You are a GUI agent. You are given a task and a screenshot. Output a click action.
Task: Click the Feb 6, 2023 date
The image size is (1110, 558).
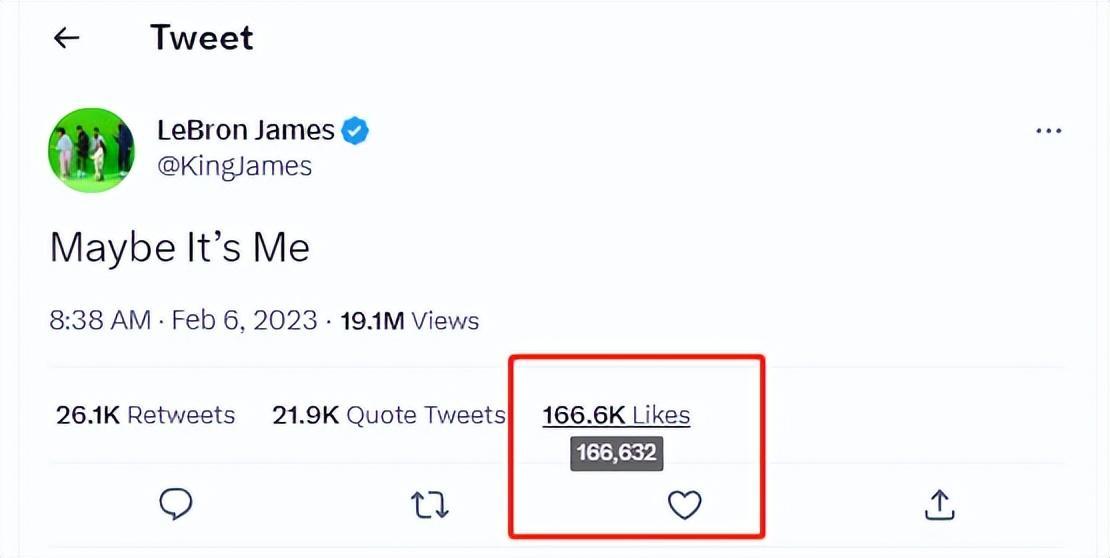pyautogui.click(x=244, y=321)
